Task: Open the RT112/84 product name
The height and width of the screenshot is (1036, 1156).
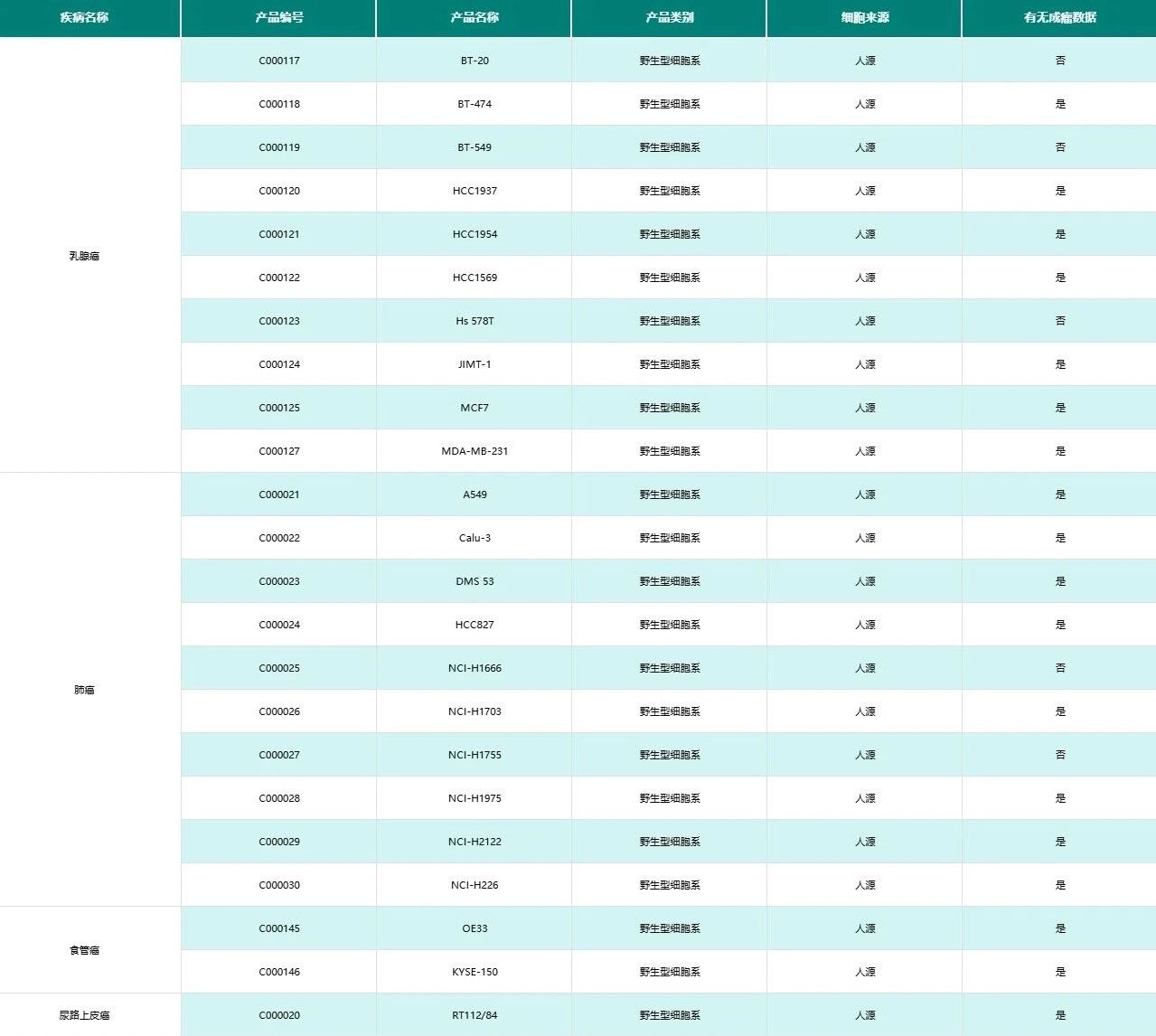Action: pos(475,1015)
